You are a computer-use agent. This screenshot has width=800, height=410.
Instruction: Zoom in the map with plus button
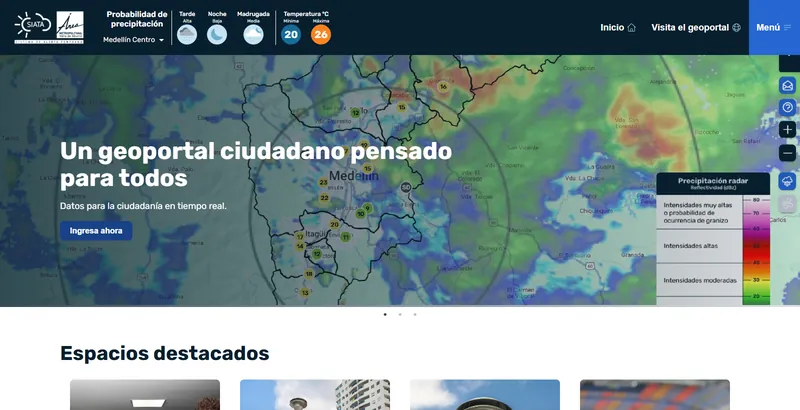click(x=788, y=130)
